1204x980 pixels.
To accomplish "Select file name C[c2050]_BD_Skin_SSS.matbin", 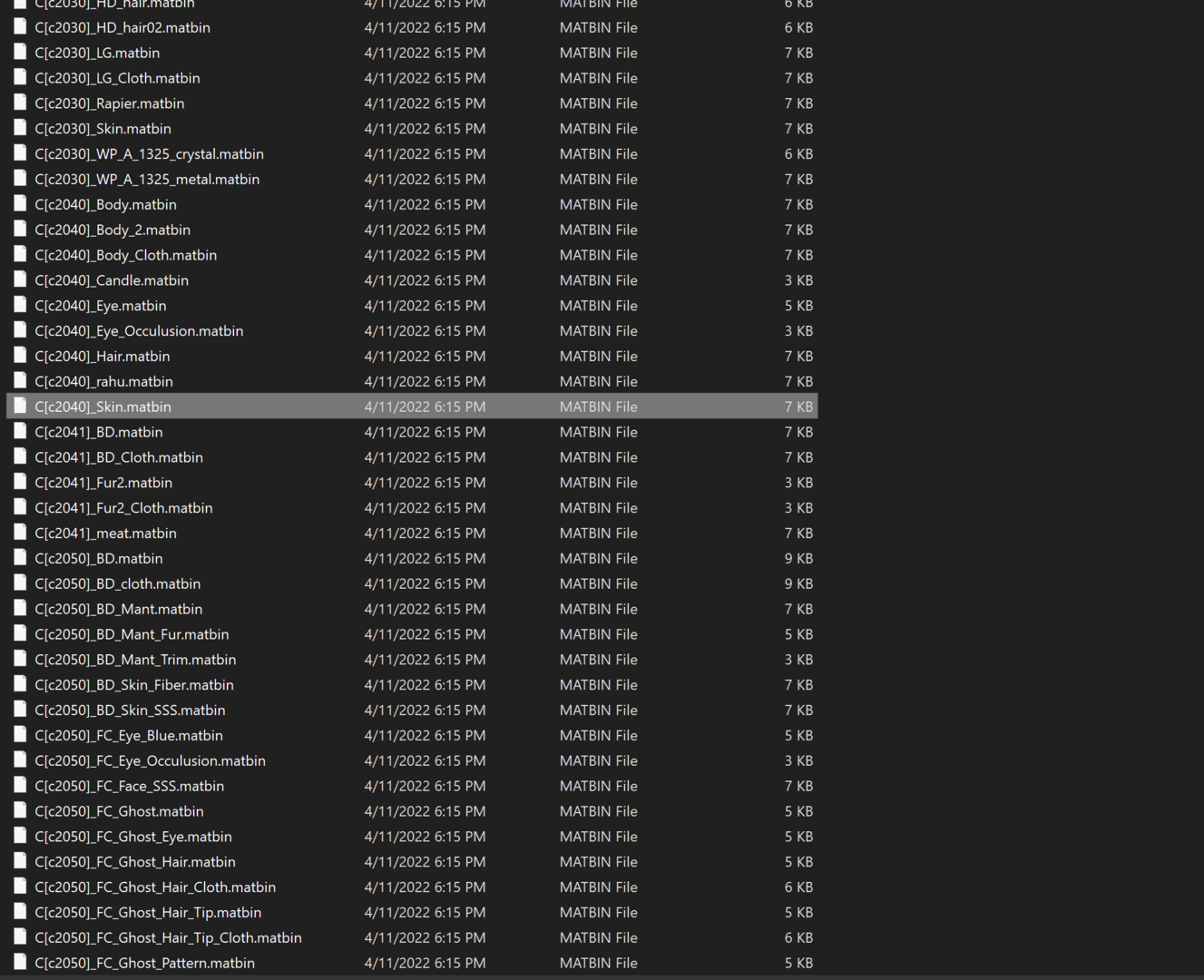I will pyautogui.click(x=130, y=710).
